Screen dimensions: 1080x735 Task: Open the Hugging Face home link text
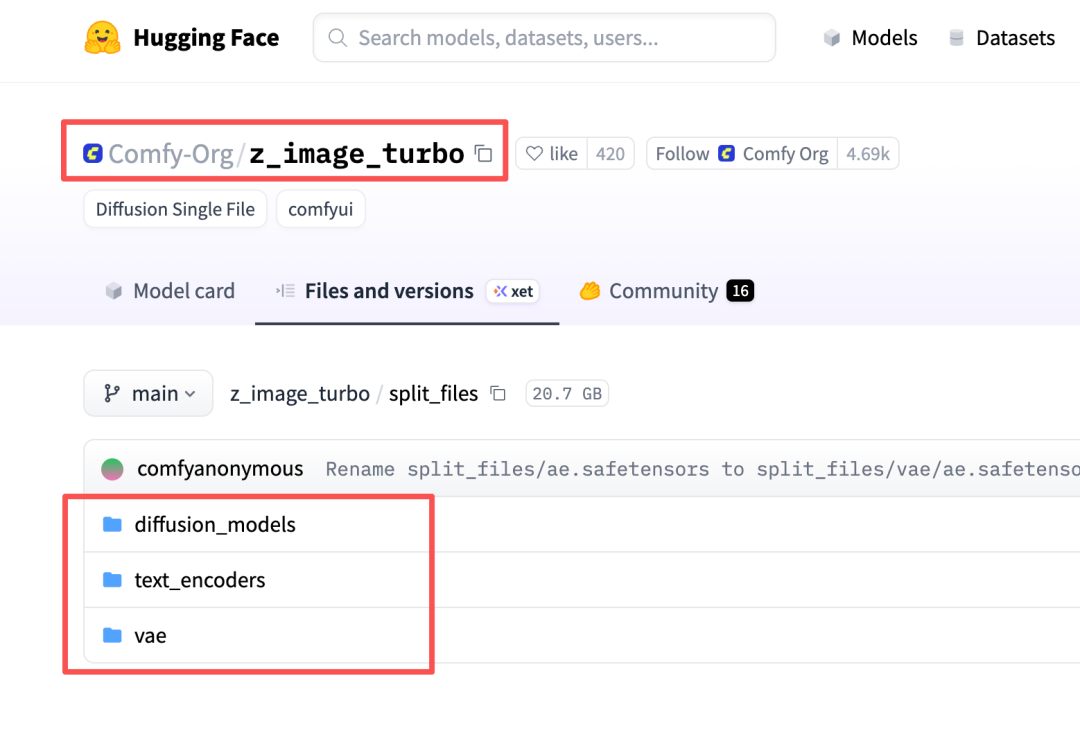tap(206, 38)
